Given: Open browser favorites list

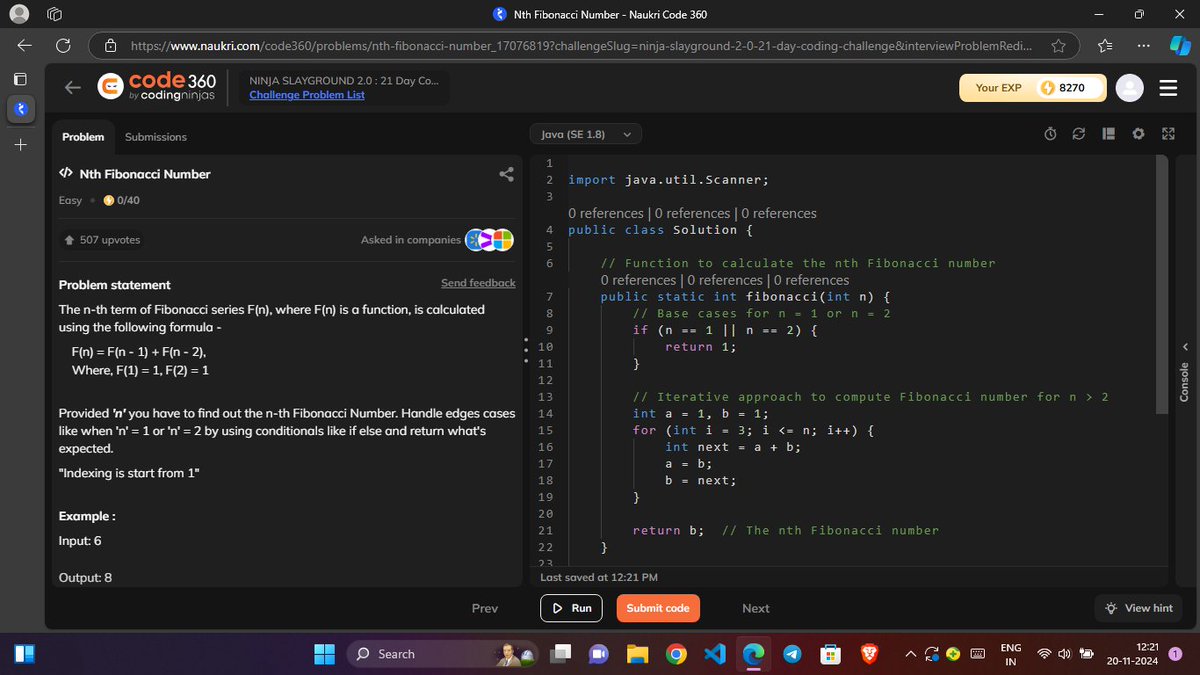Looking at the screenshot, I should pos(1105,46).
